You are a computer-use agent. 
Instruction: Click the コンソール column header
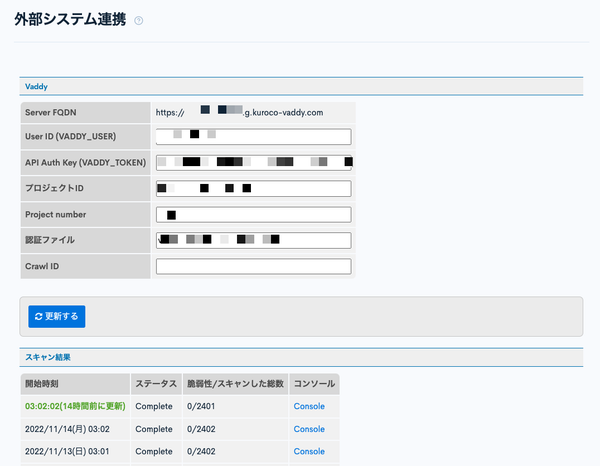coord(314,384)
